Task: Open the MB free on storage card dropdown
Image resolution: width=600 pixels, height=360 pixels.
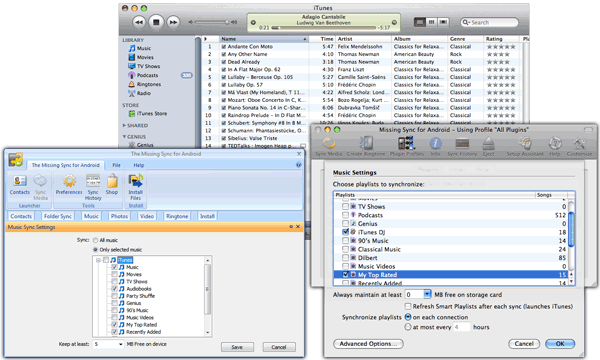Action: coord(427,294)
